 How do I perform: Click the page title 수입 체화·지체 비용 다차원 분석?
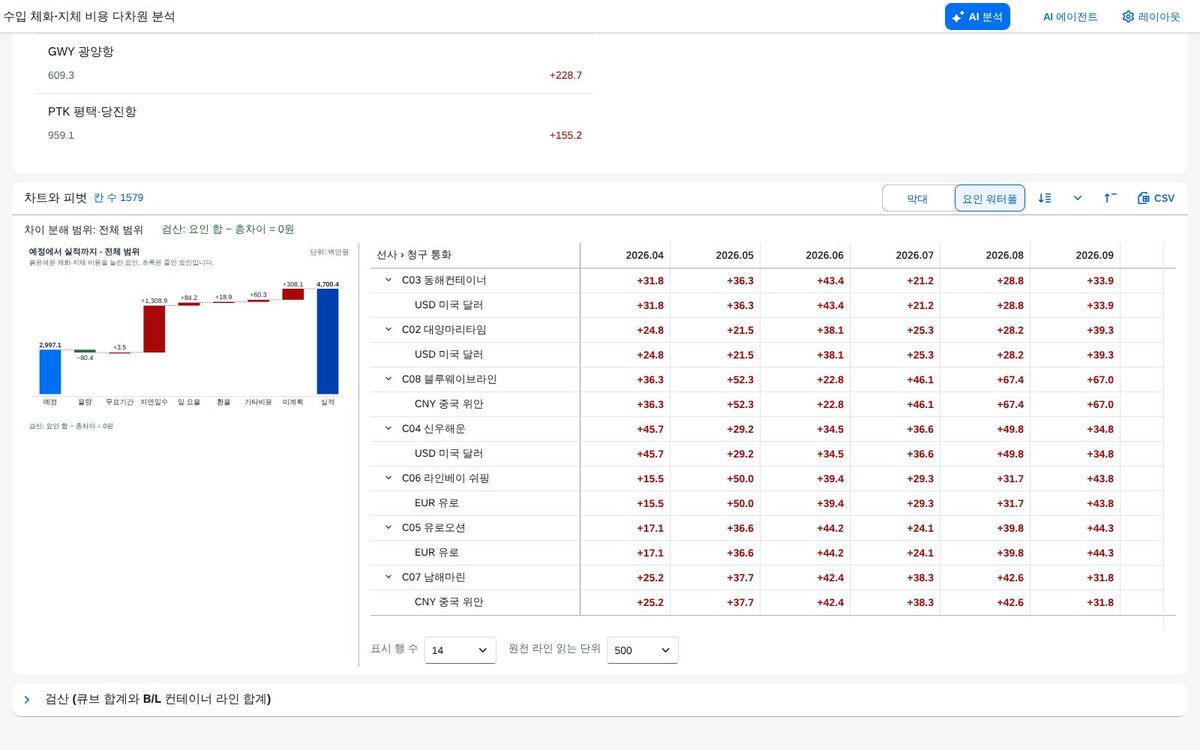click(89, 17)
